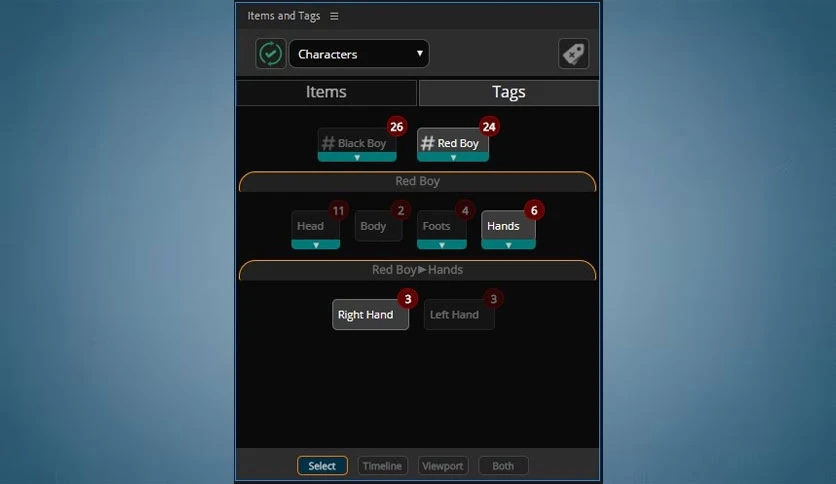Choose the Viewport mode button

[x=443, y=466]
